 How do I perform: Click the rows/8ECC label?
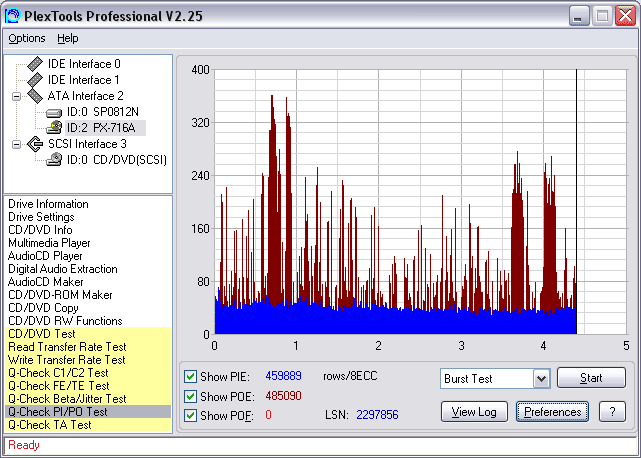350,376
